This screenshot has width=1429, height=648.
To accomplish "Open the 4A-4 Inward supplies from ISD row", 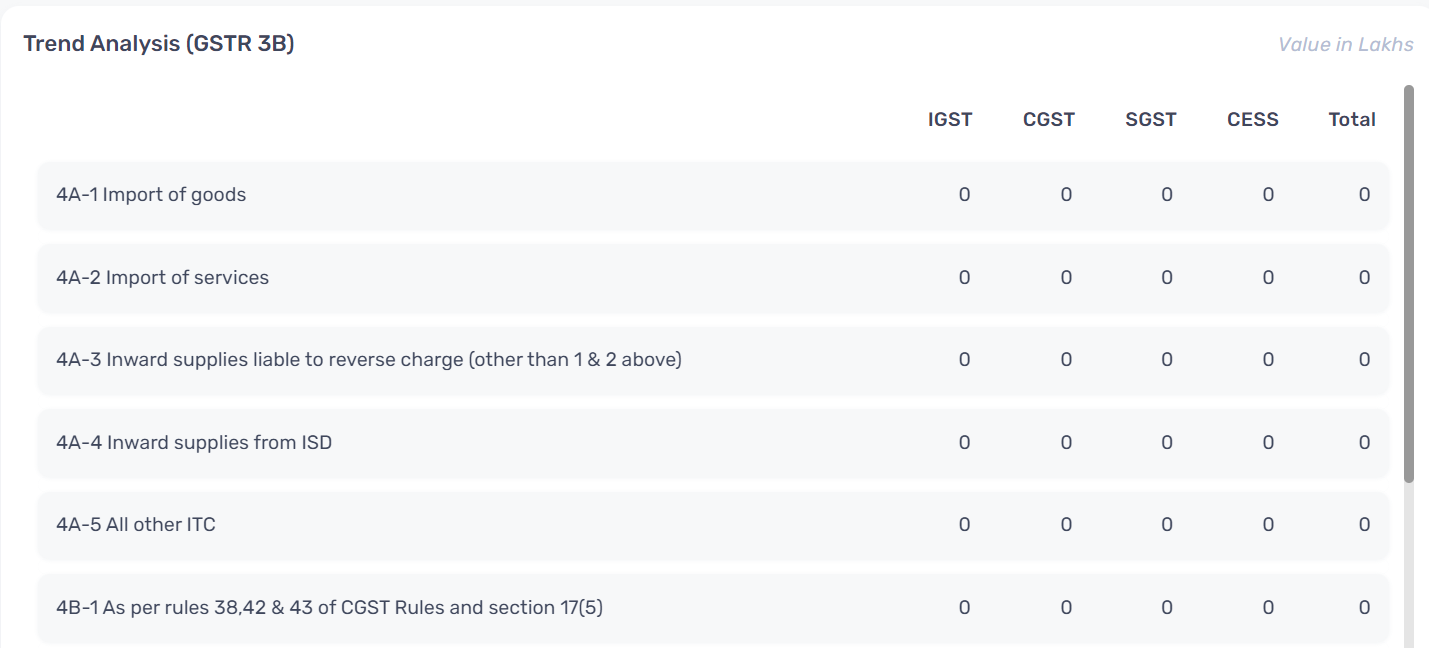I will 713,443.
